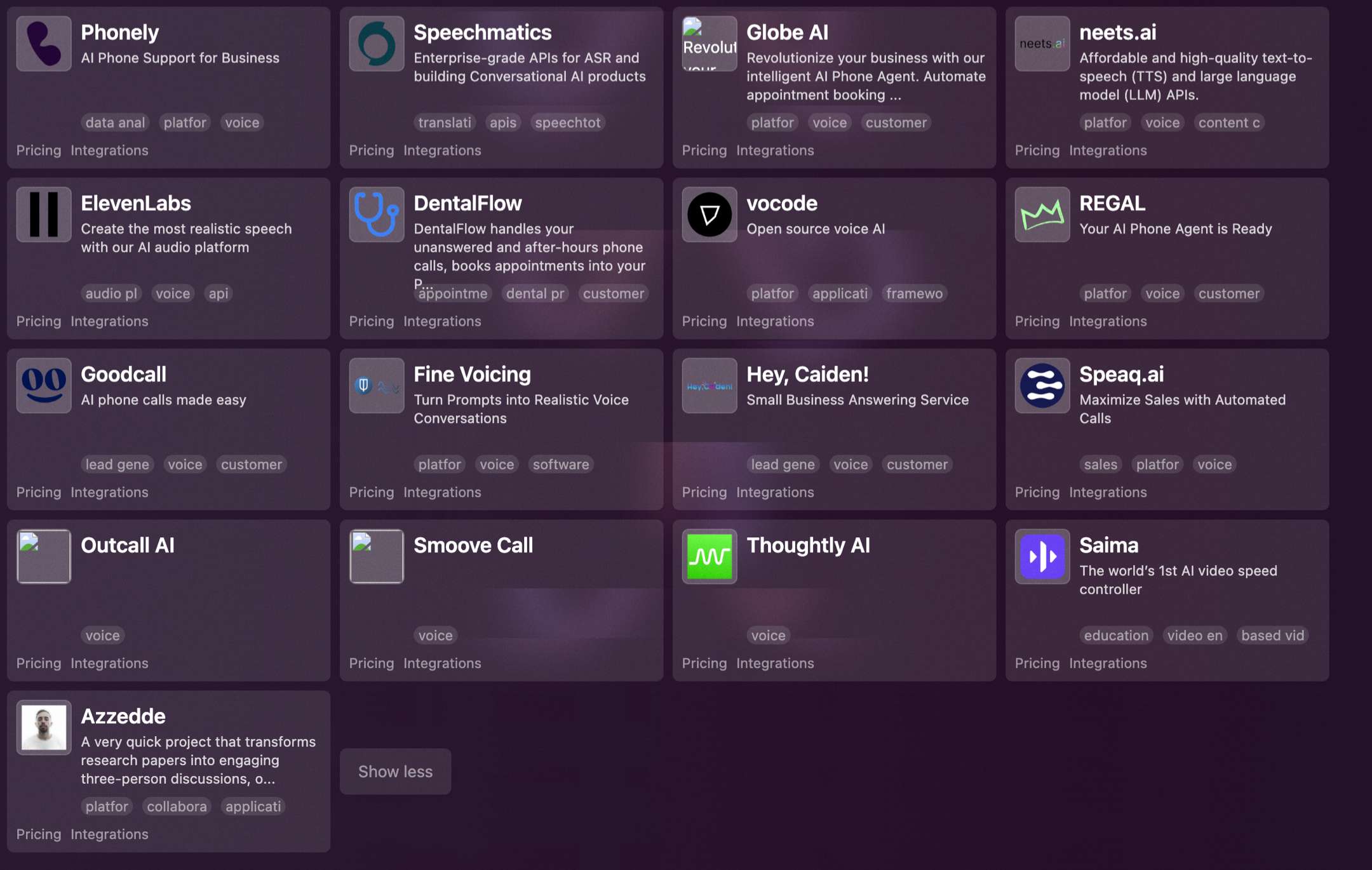Collapse the list with Show less
This screenshot has height=870, width=1372.
pyautogui.click(x=395, y=772)
